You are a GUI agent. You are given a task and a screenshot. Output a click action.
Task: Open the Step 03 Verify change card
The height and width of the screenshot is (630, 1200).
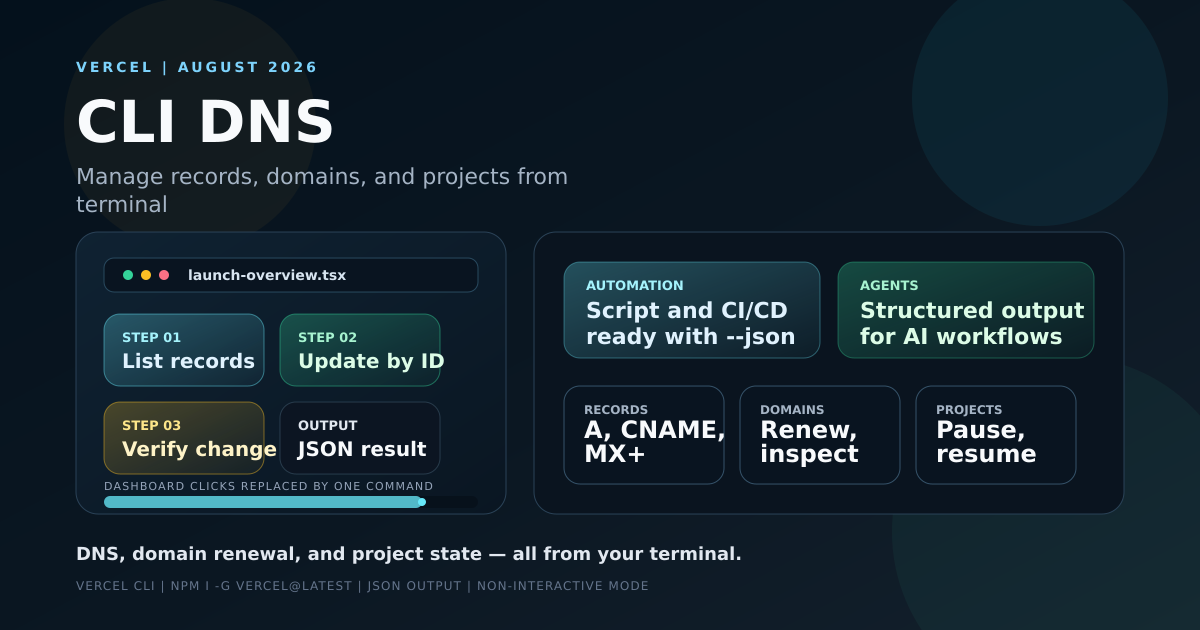[x=184, y=438]
